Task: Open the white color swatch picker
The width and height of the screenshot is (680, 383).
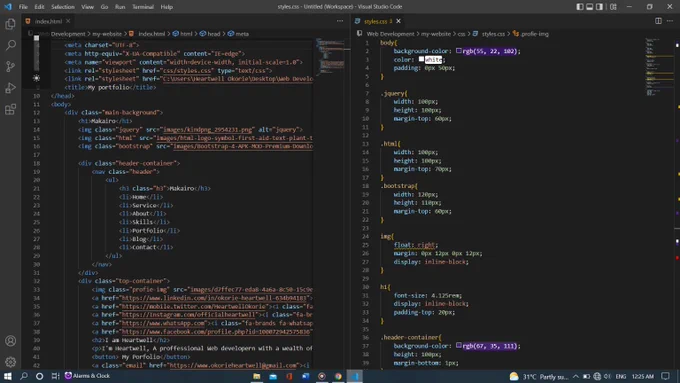Action: pyautogui.click(x=421, y=59)
